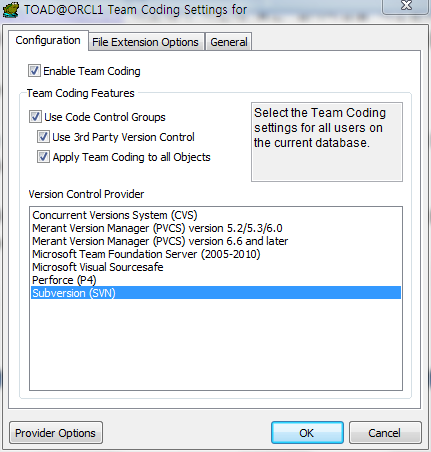Select Perforce (P4) in provider list
This screenshot has width=431, height=452.
coord(216,280)
